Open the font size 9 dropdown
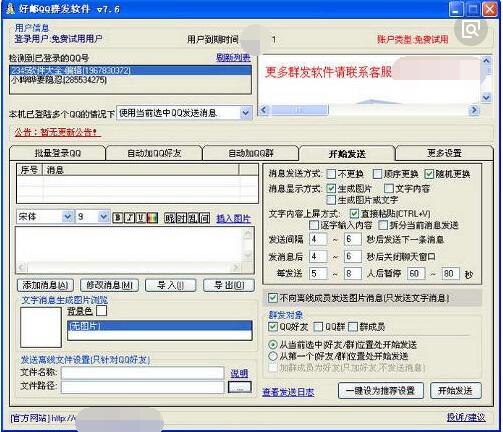Screen dimensions: 503x432 point(104,217)
